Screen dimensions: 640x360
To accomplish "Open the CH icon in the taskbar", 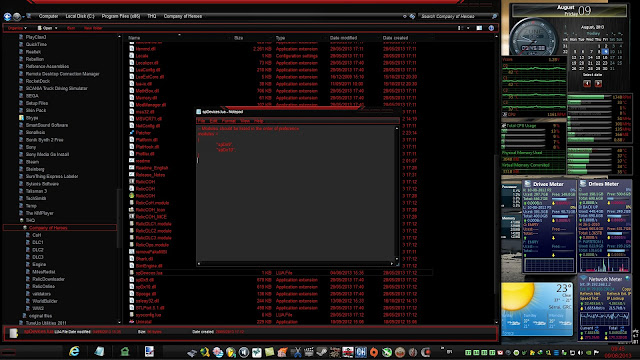I will tap(361, 352).
